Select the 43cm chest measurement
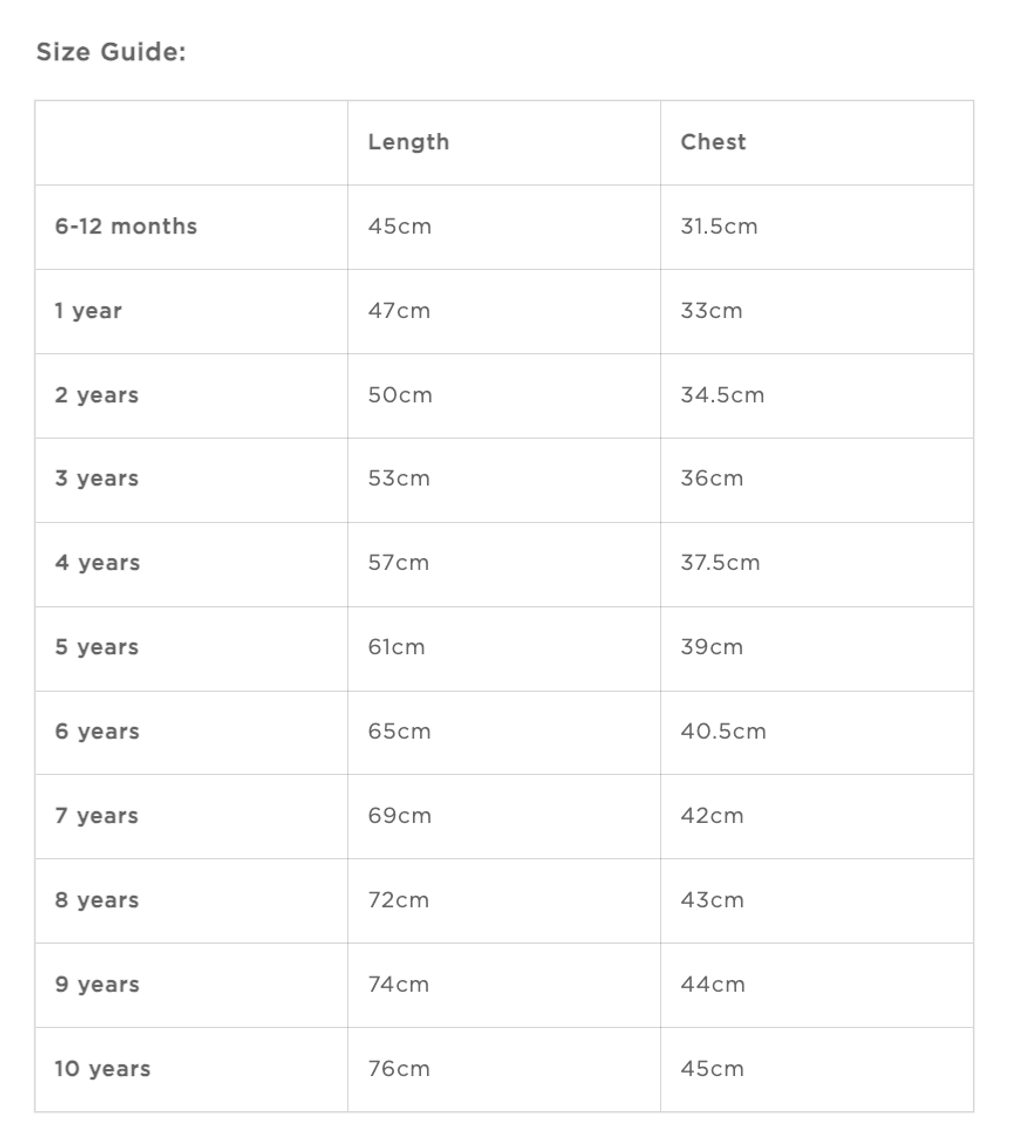Viewport: 1024px width, 1144px height. (712, 900)
